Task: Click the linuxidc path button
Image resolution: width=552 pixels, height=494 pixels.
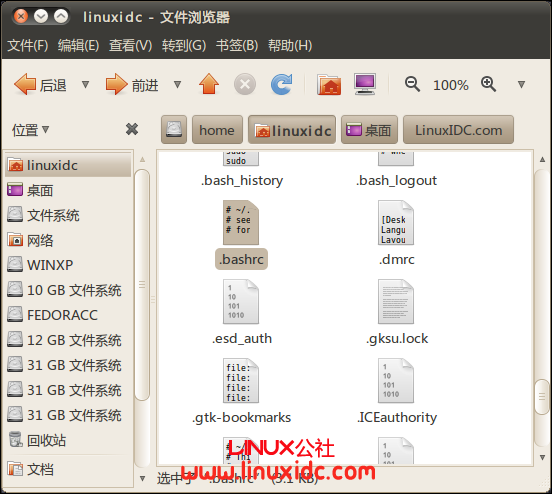Action: (x=292, y=130)
